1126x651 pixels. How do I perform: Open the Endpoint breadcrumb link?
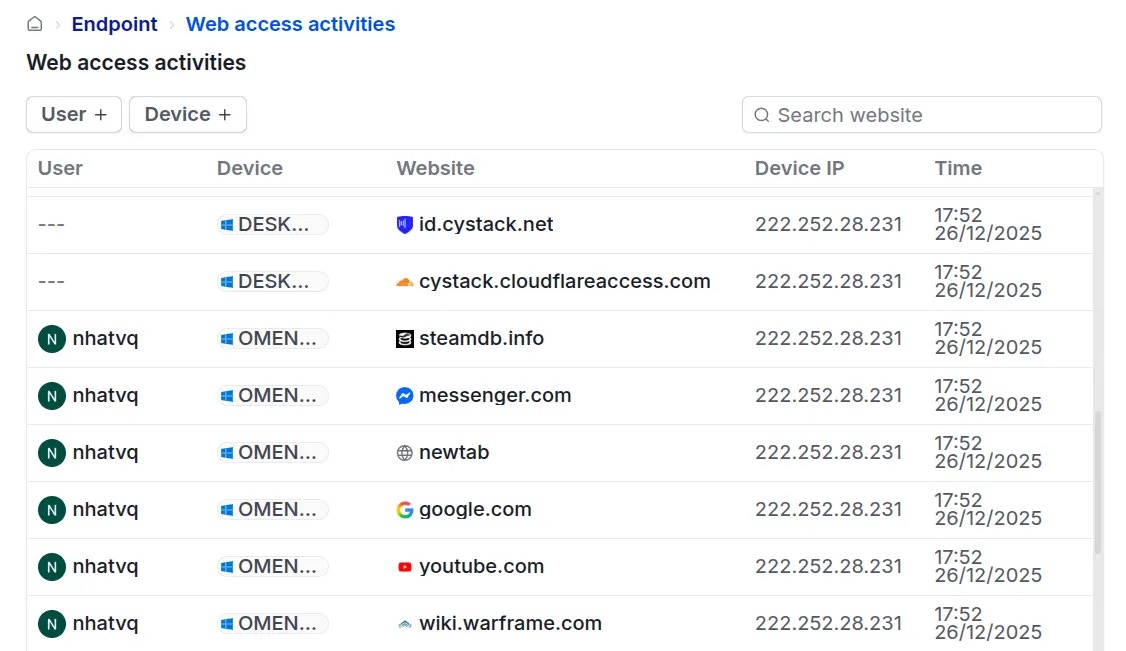tap(114, 24)
